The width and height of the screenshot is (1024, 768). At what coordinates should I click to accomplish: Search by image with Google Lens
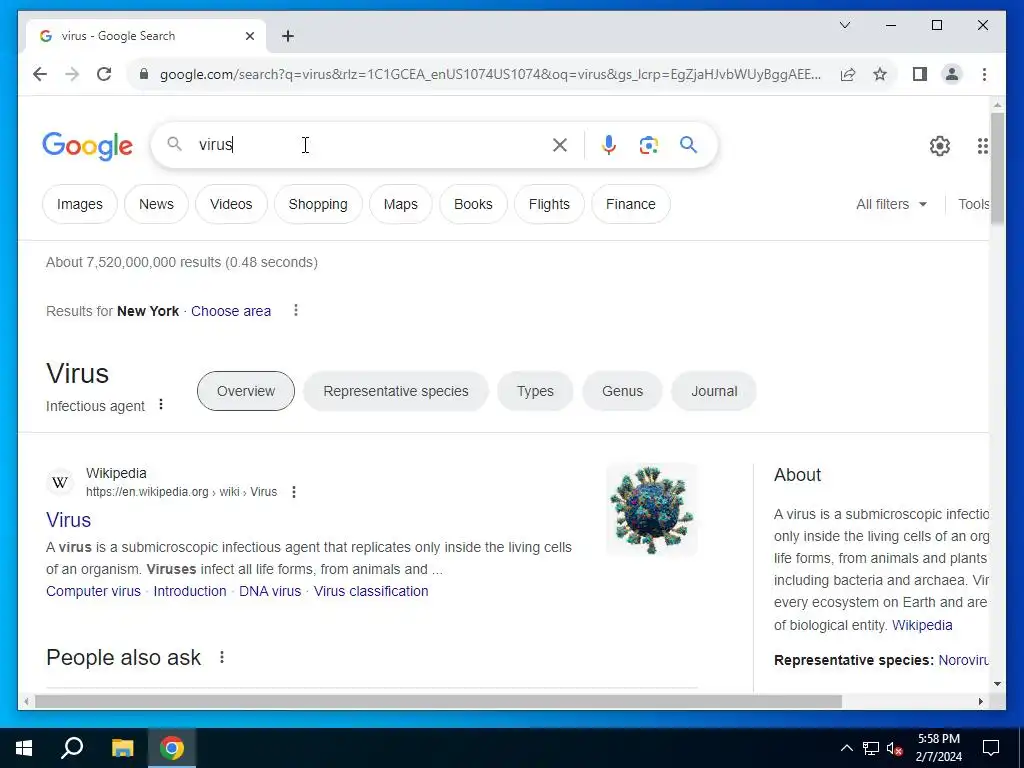[x=648, y=145]
